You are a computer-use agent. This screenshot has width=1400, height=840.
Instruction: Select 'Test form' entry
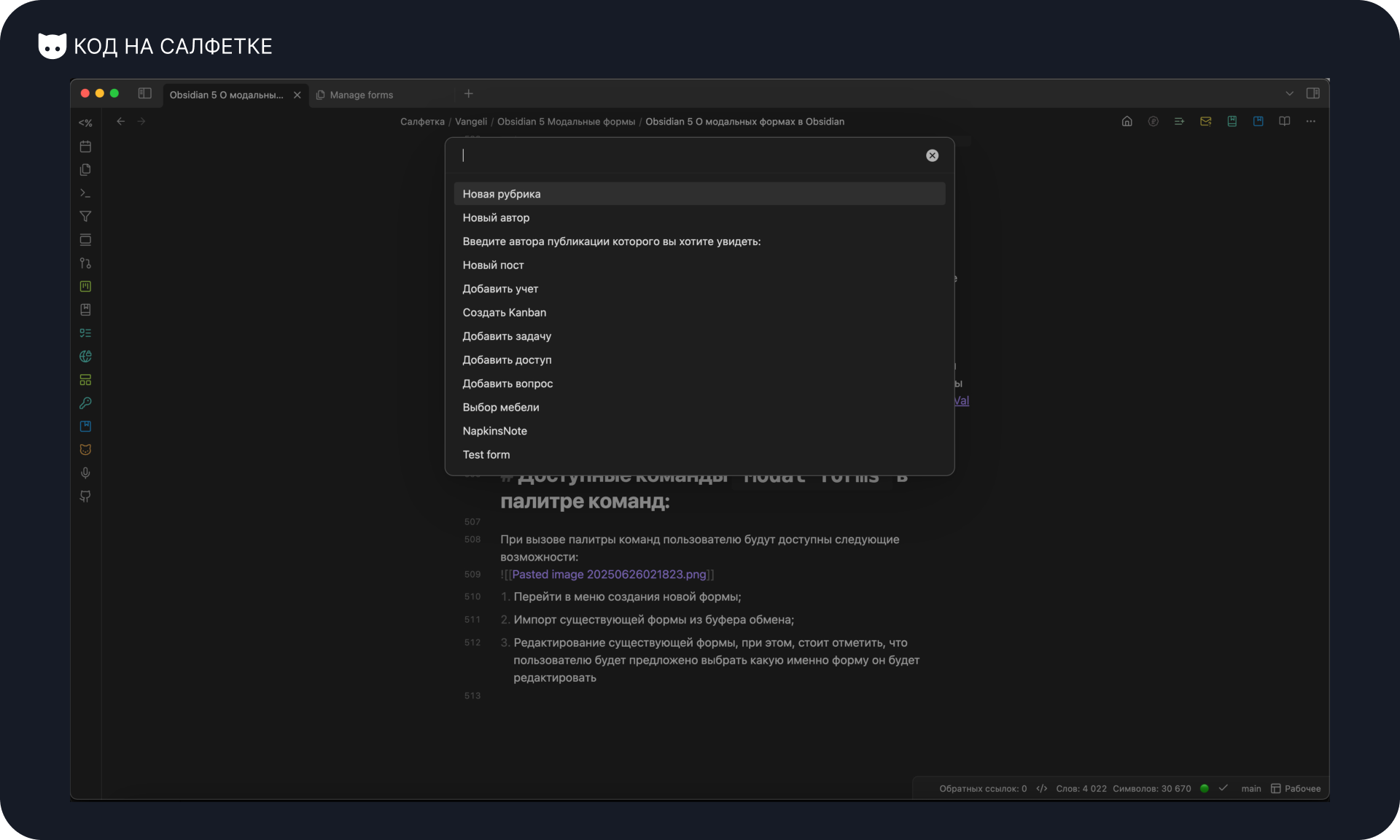(699, 455)
